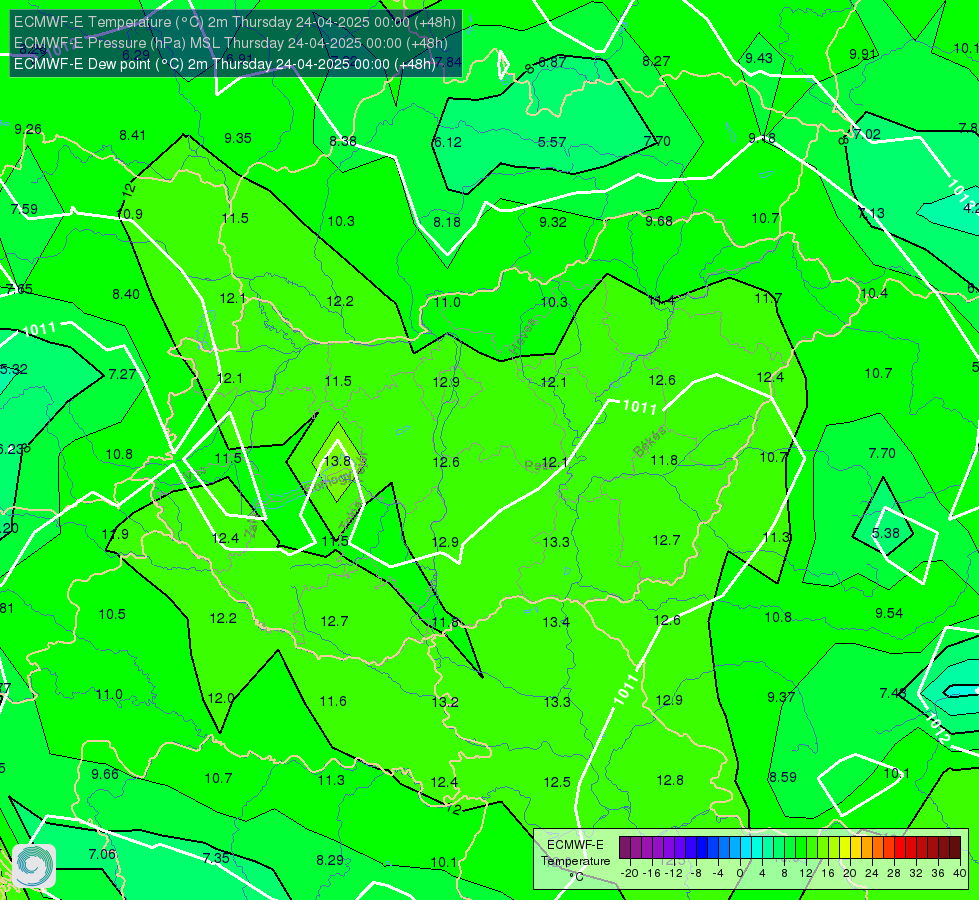
Task: Click the 5.38 temperature value
Action: (x=885, y=533)
